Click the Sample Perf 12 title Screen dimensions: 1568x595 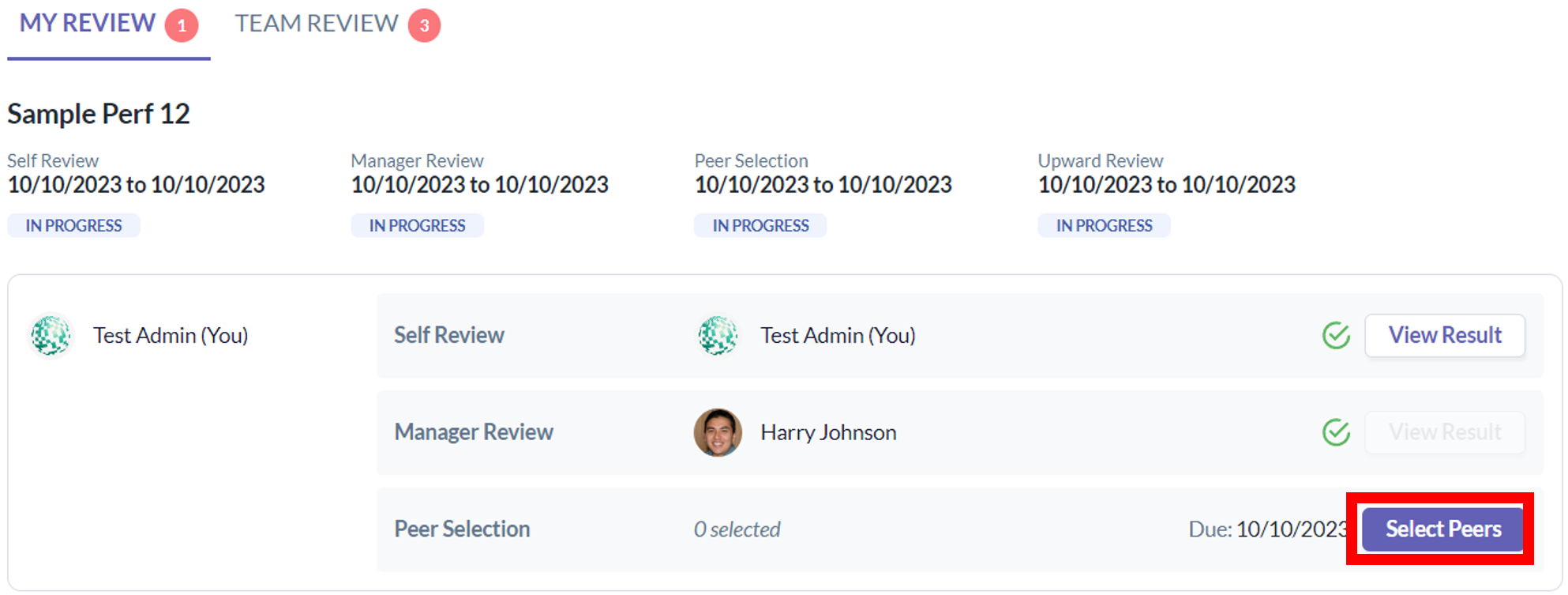(x=99, y=115)
